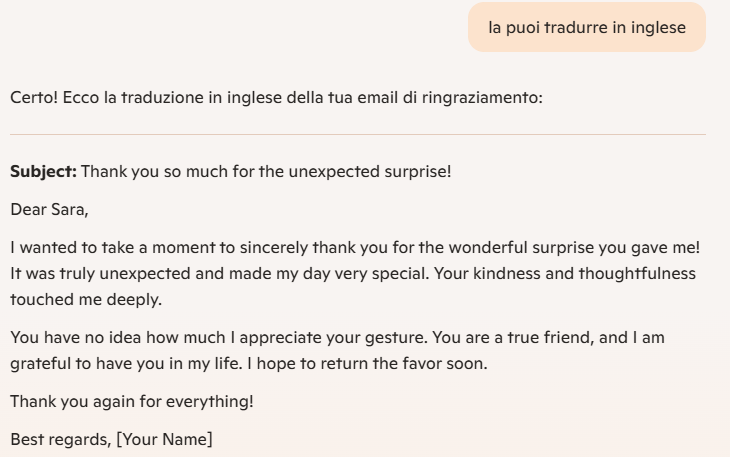Screen dimensions: 730x457
Task: Click the word 'thoughtfulness' in the first paragraph
Action: (x=637, y=274)
